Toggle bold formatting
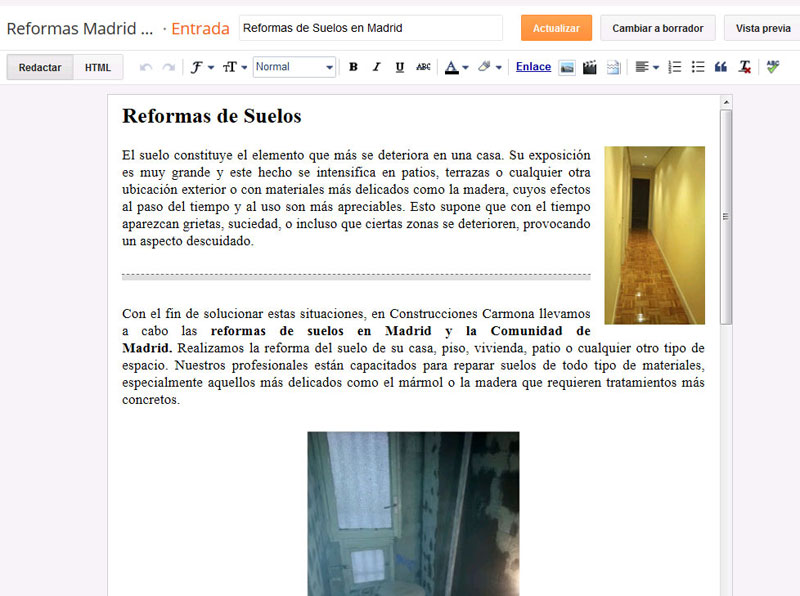This screenshot has height=596, width=800. 353,67
